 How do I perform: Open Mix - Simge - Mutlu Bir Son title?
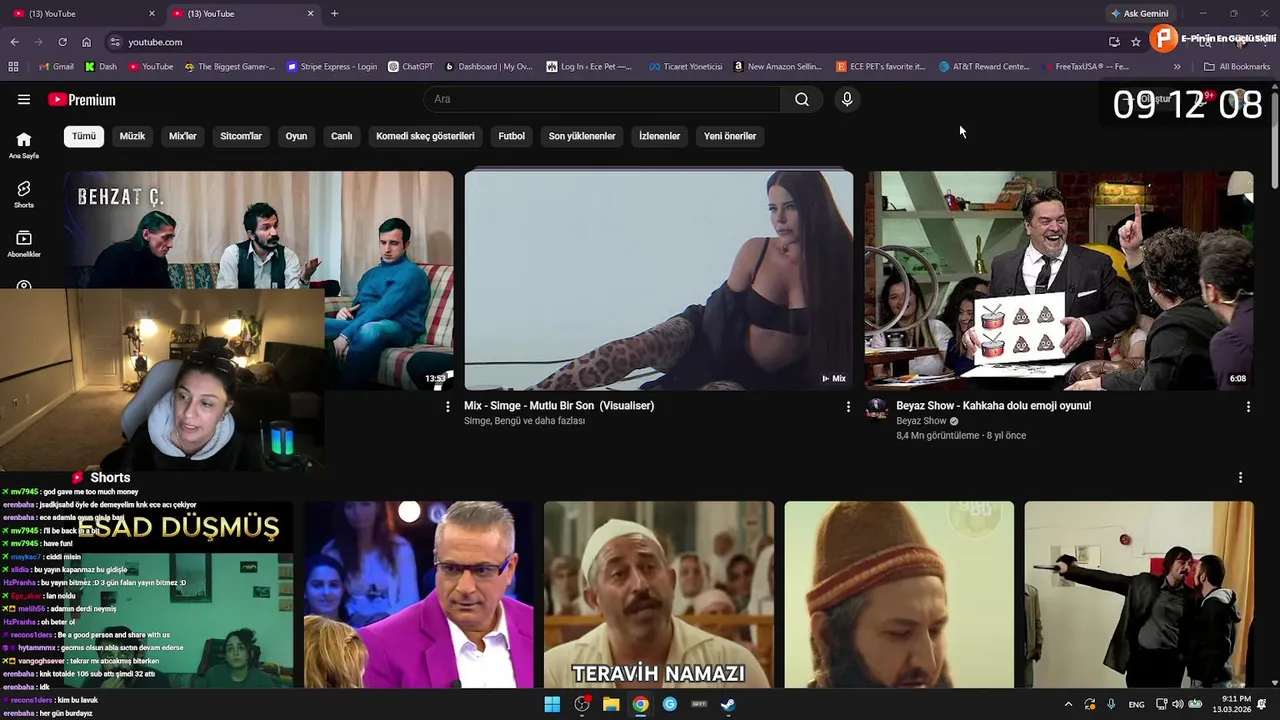[559, 406]
